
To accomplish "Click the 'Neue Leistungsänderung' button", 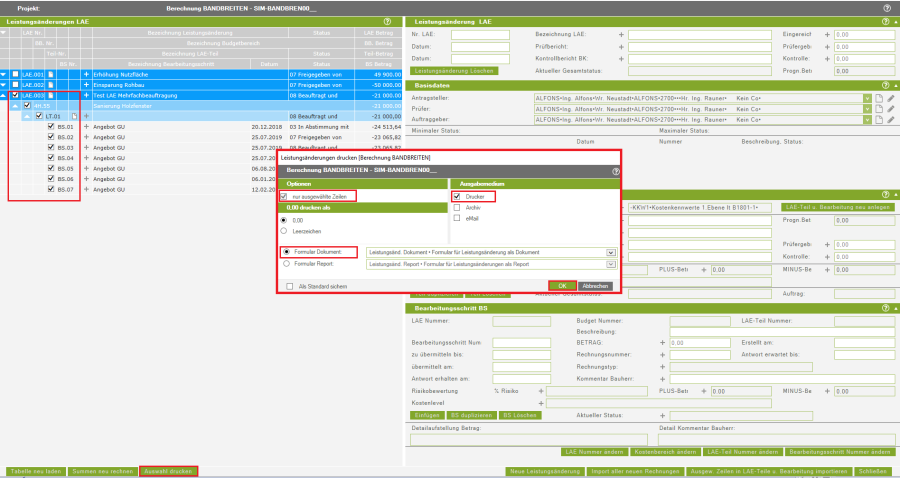I will [543, 470].
